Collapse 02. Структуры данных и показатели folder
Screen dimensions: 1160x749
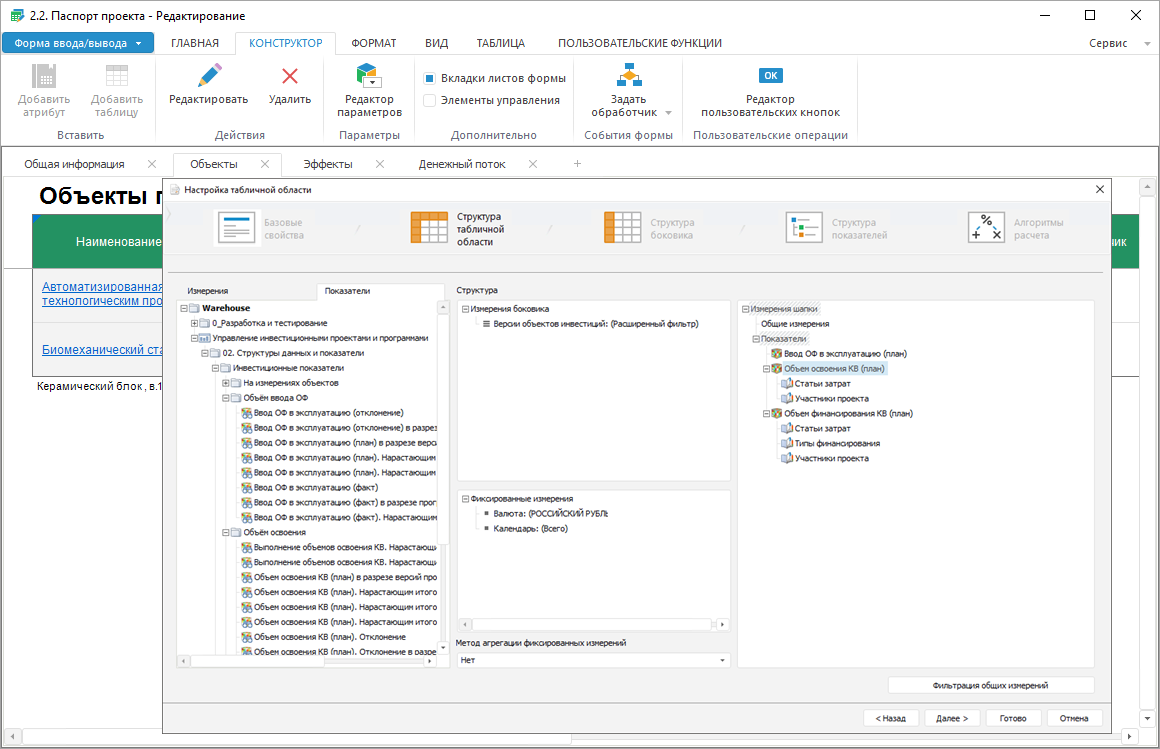click(x=205, y=353)
